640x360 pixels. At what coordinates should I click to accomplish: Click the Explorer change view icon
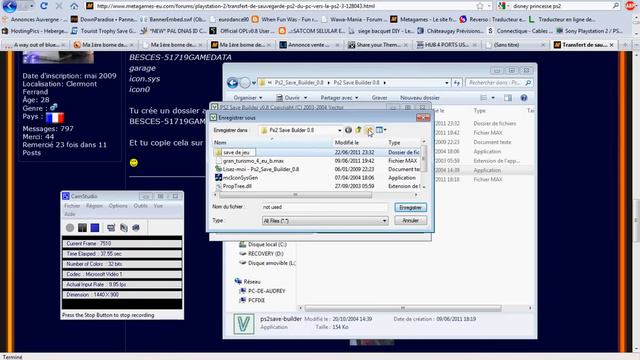pos(484,98)
